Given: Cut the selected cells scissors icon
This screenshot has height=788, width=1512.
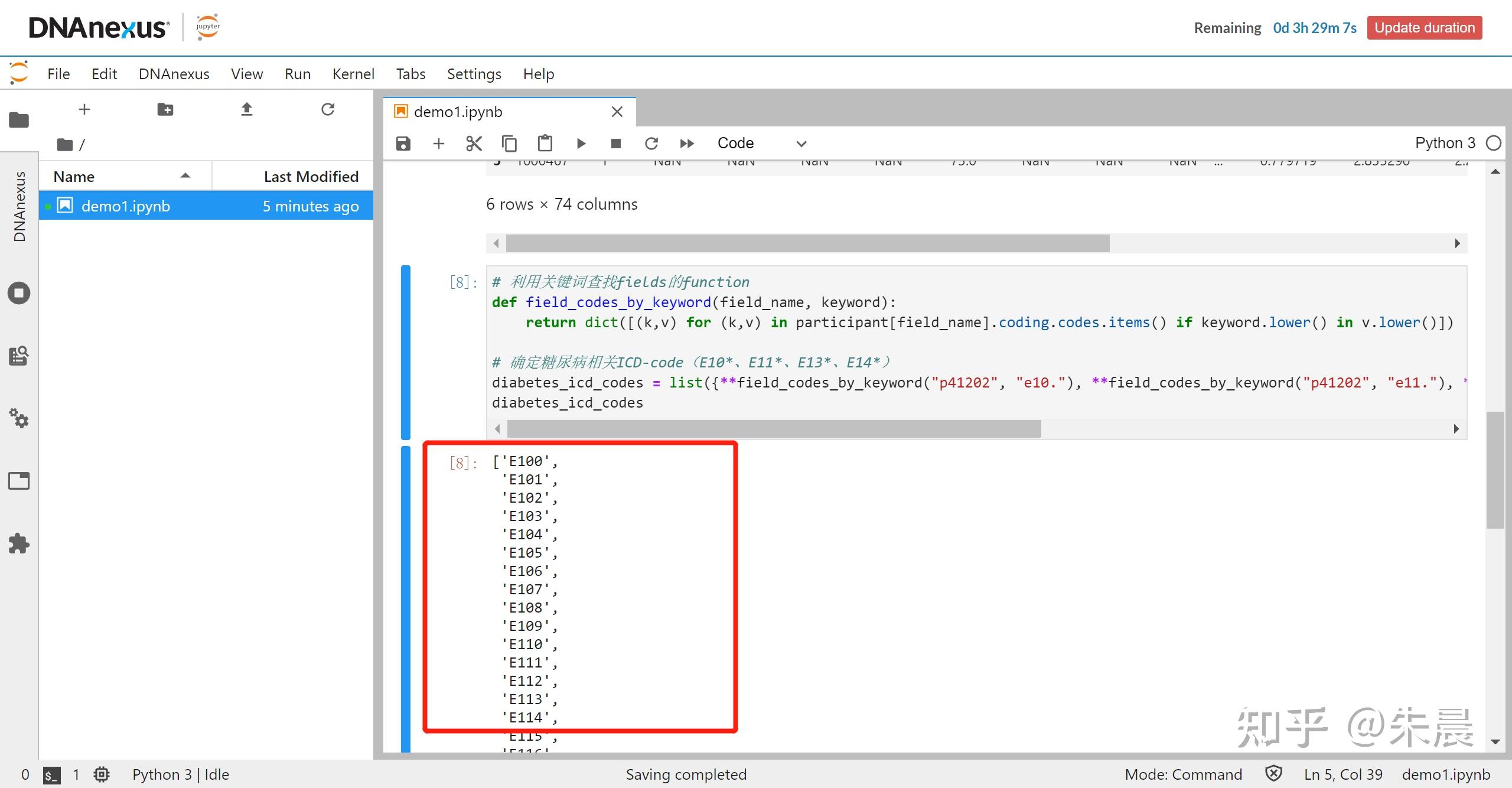Looking at the screenshot, I should point(474,144).
